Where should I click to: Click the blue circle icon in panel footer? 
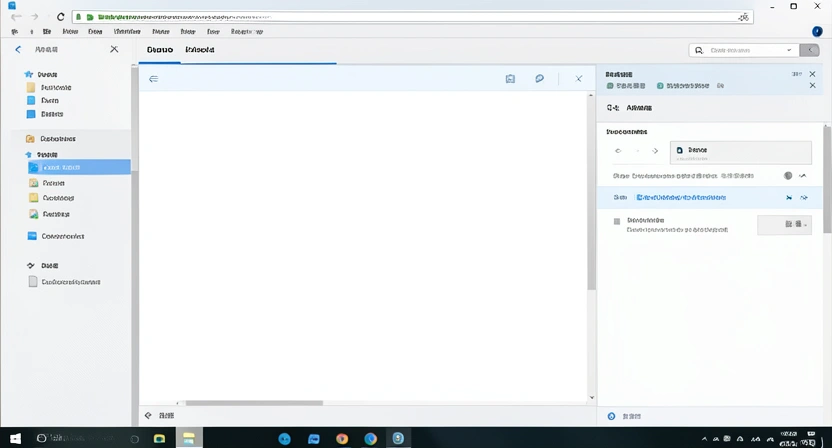pos(611,416)
